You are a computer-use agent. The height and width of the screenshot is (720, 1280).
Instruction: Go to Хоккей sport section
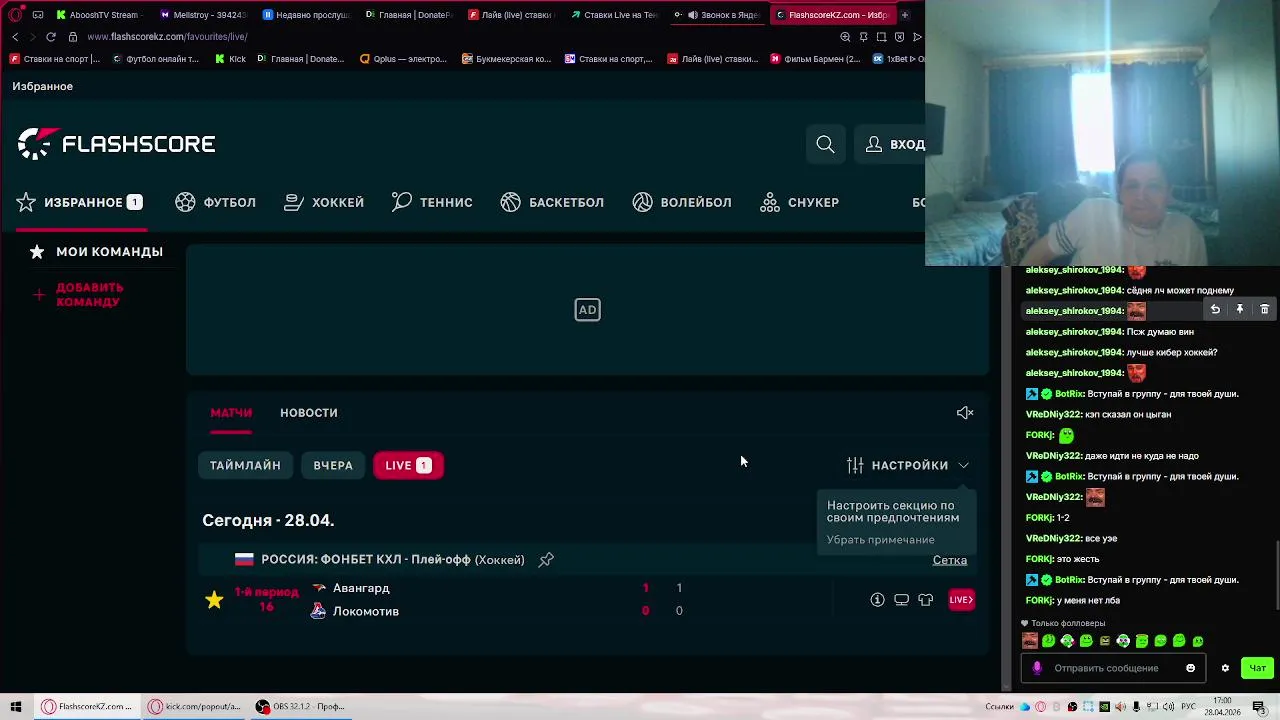click(x=324, y=202)
